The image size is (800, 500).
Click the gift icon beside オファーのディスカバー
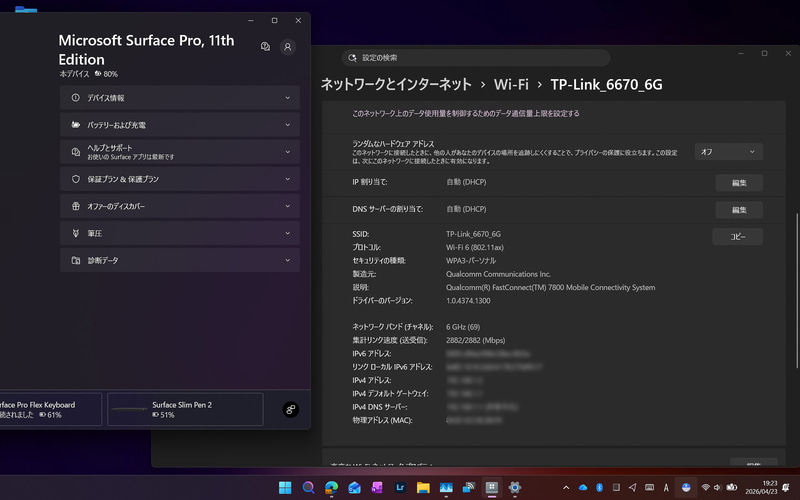tap(76, 206)
